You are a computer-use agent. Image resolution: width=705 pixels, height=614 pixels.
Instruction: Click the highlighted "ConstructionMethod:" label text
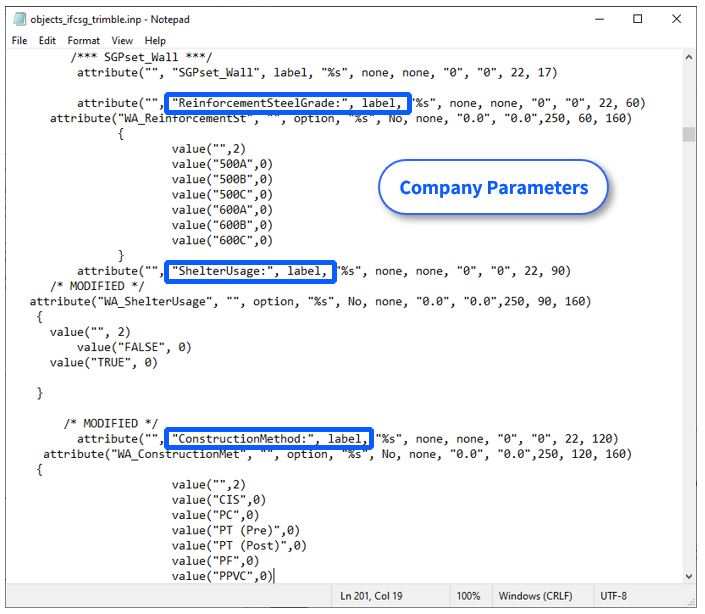[x=270, y=438]
